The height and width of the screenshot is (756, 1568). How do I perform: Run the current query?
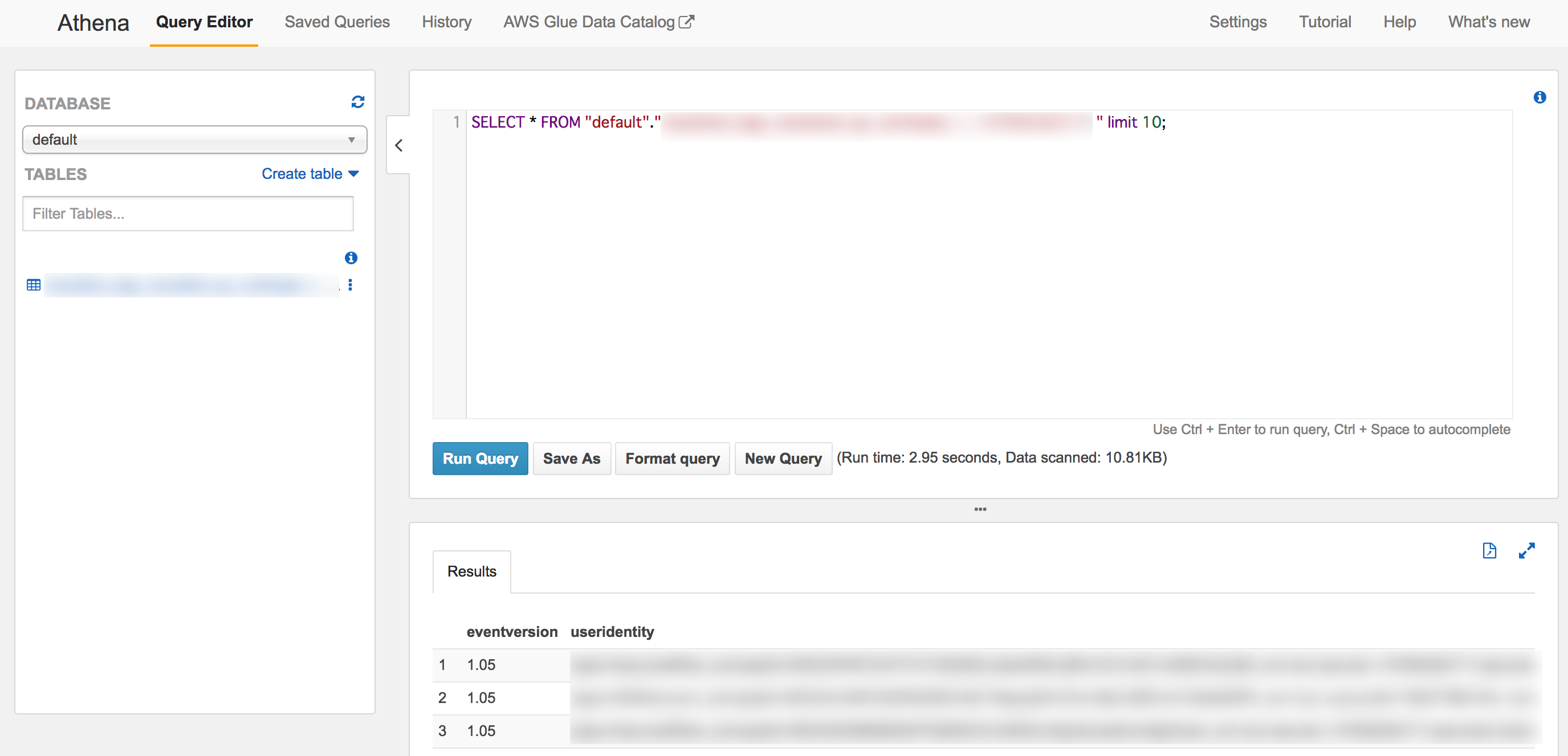click(480, 458)
